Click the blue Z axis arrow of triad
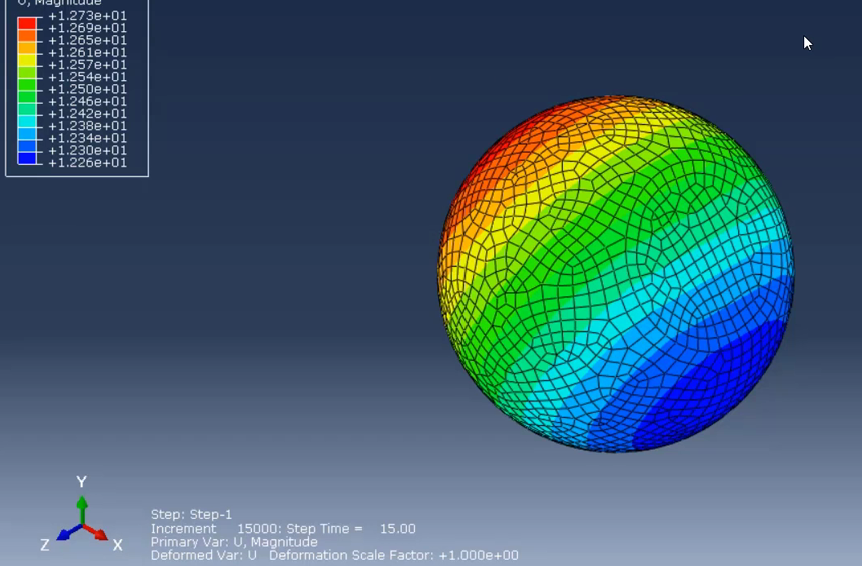The width and height of the screenshot is (862, 566). coord(69,532)
